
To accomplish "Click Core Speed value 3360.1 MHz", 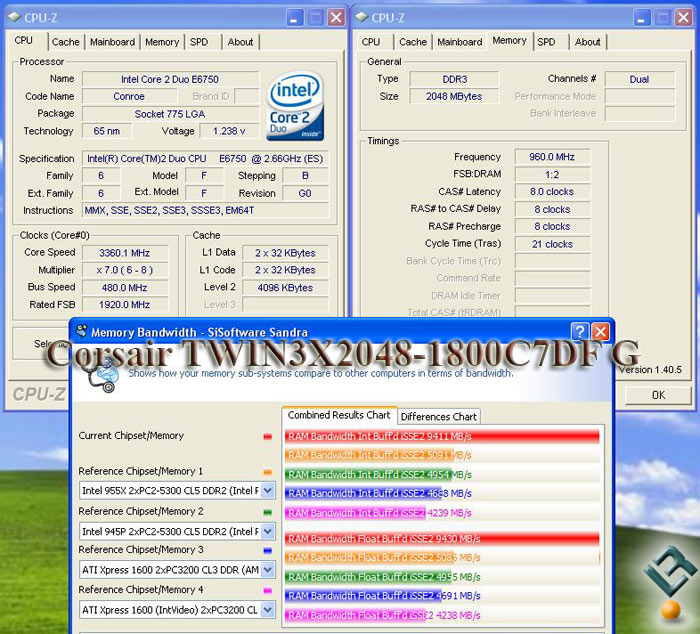I will [125, 253].
